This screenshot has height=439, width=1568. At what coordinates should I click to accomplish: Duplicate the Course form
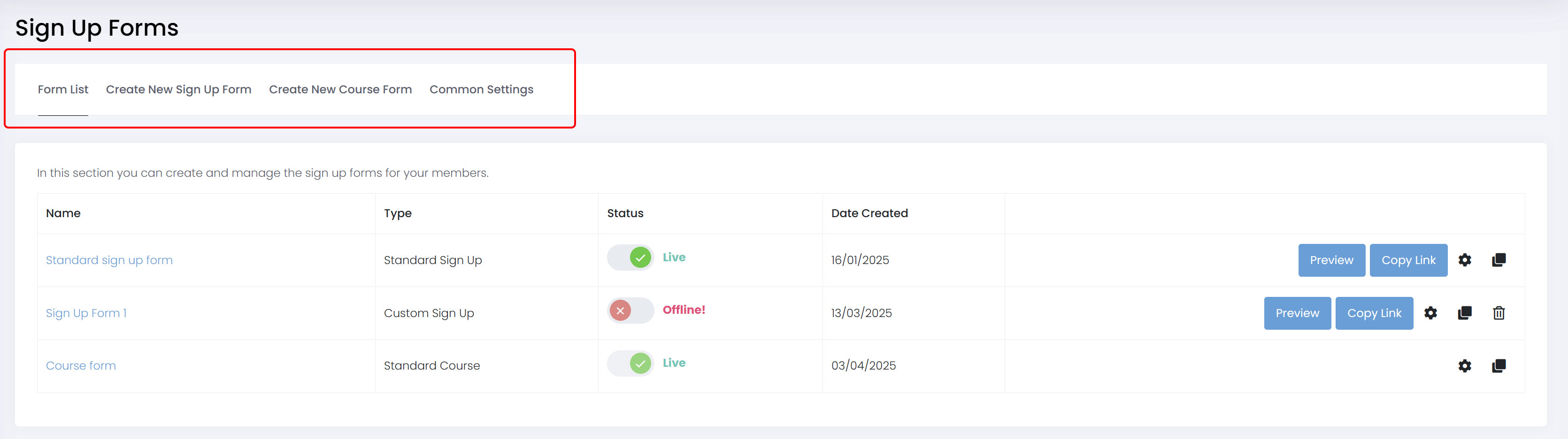pos(1499,366)
